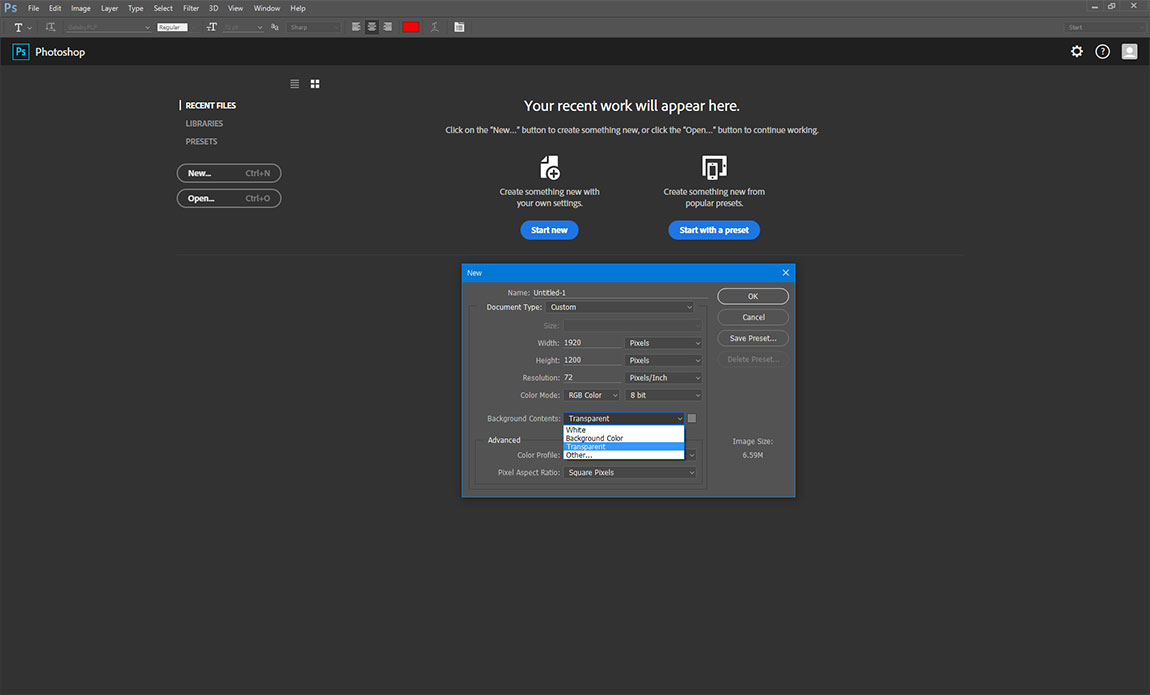Click Save Preset... button
This screenshot has width=1150, height=695.
click(752, 338)
